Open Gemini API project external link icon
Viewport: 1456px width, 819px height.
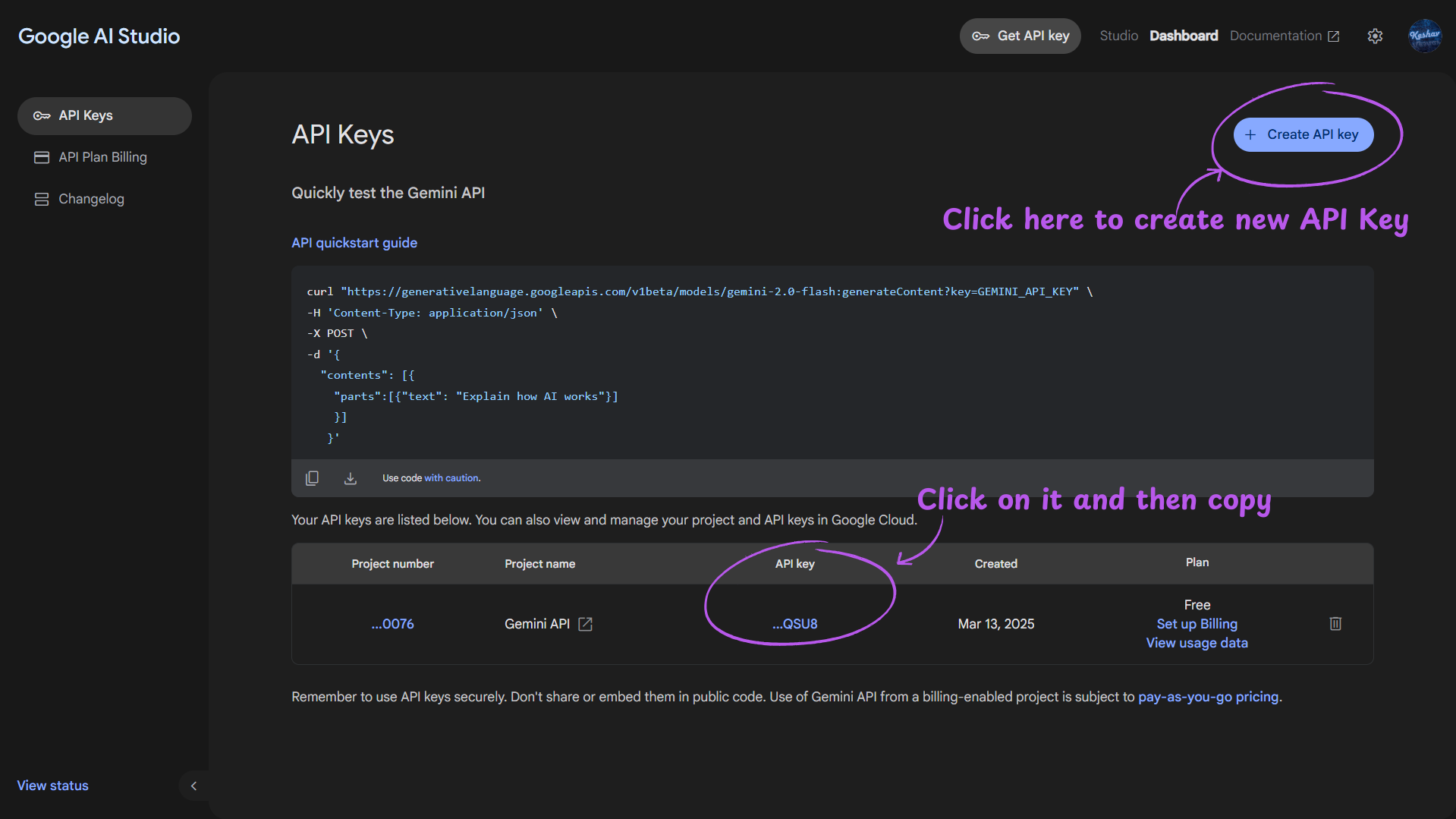[x=585, y=624]
